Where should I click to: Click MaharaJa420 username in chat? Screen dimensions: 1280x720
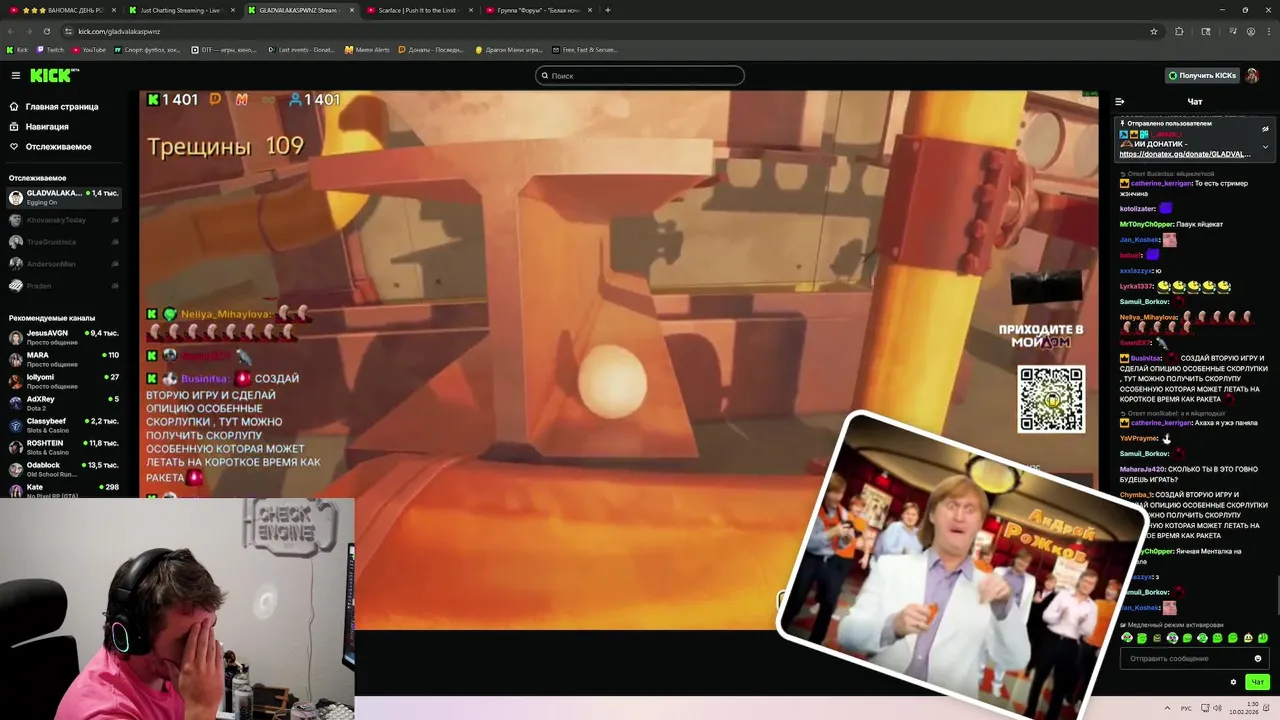coord(1143,469)
